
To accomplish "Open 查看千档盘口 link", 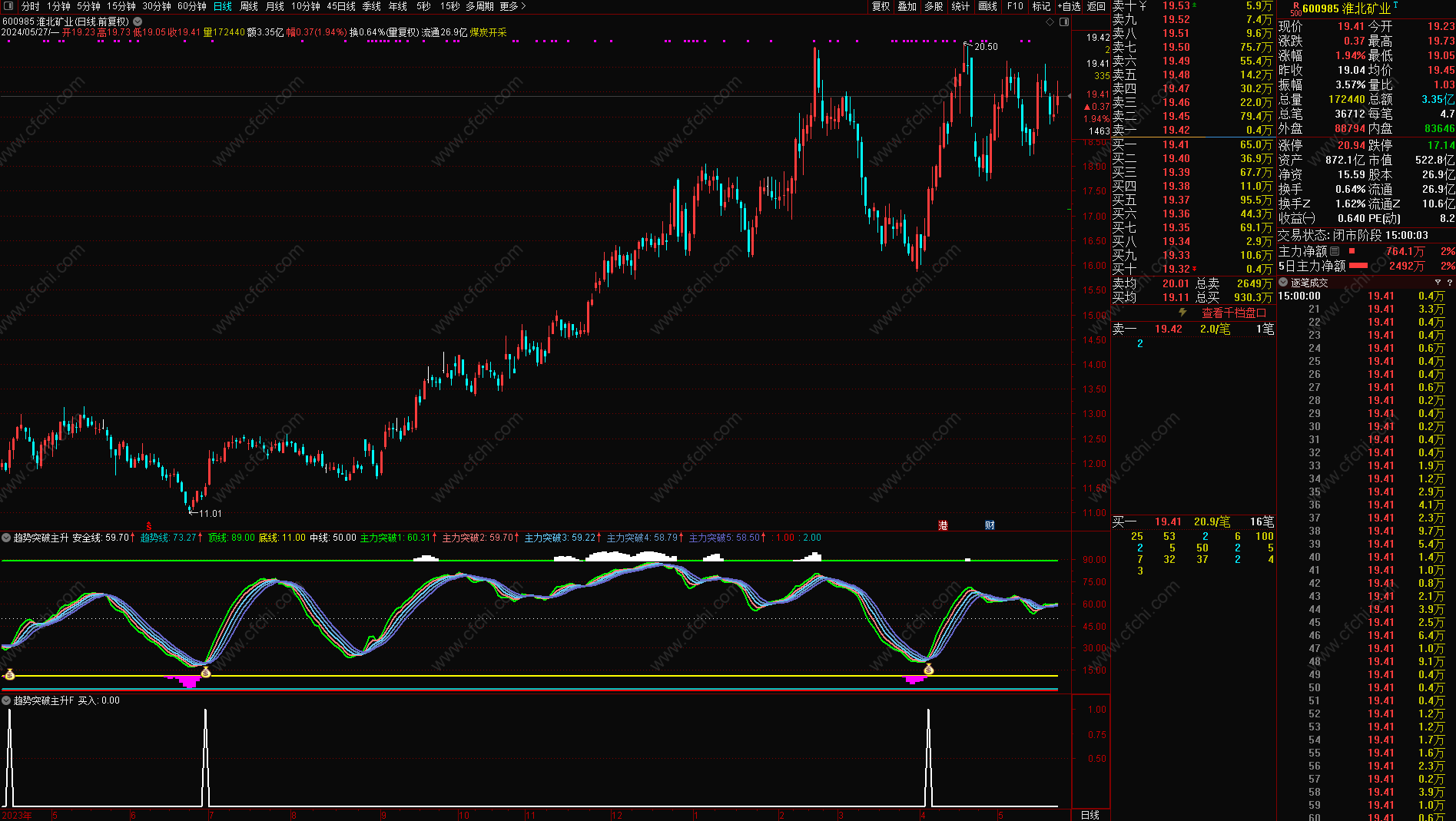I will click(1233, 313).
